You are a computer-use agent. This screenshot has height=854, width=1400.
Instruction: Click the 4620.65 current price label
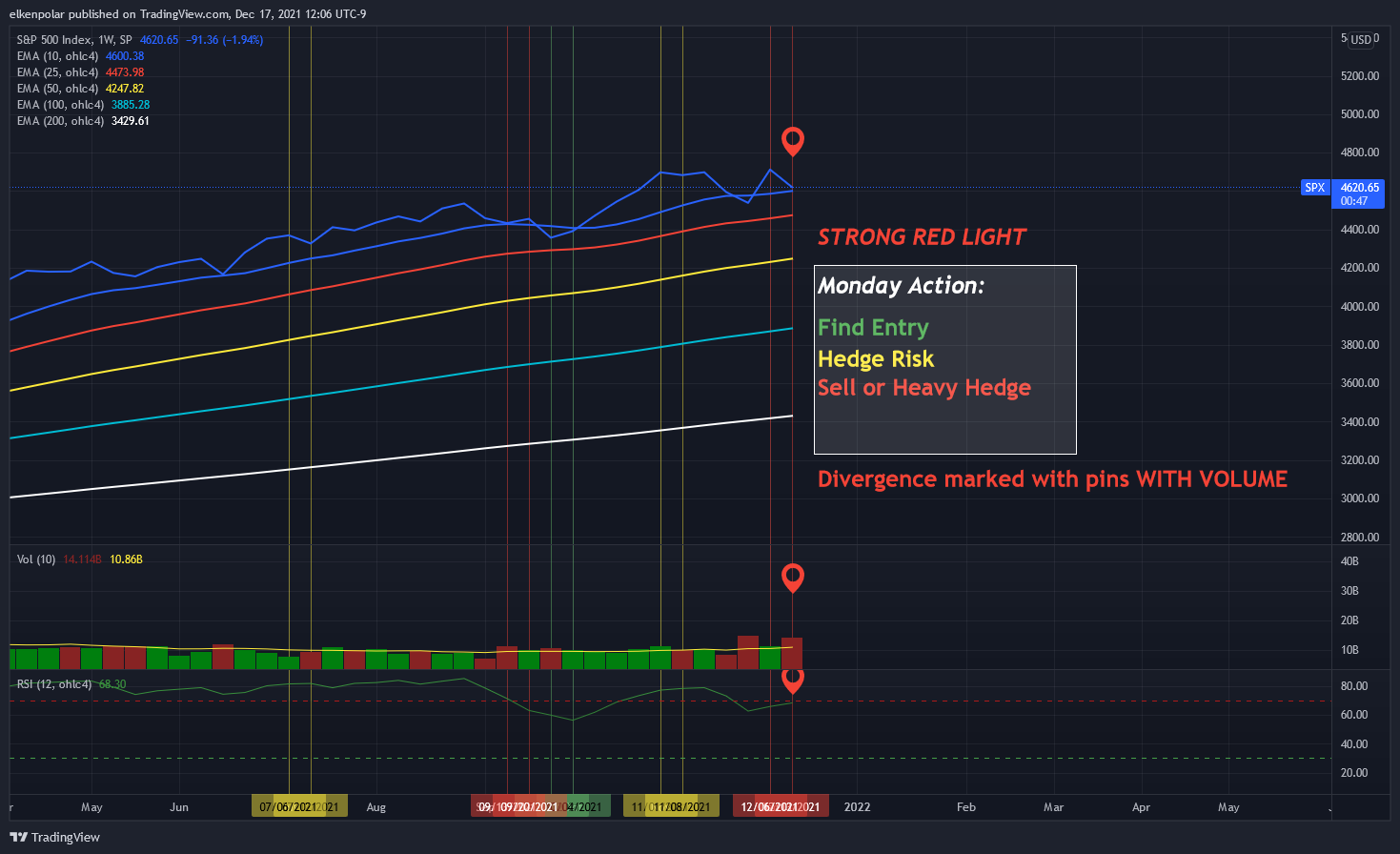(x=1360, y=188)
